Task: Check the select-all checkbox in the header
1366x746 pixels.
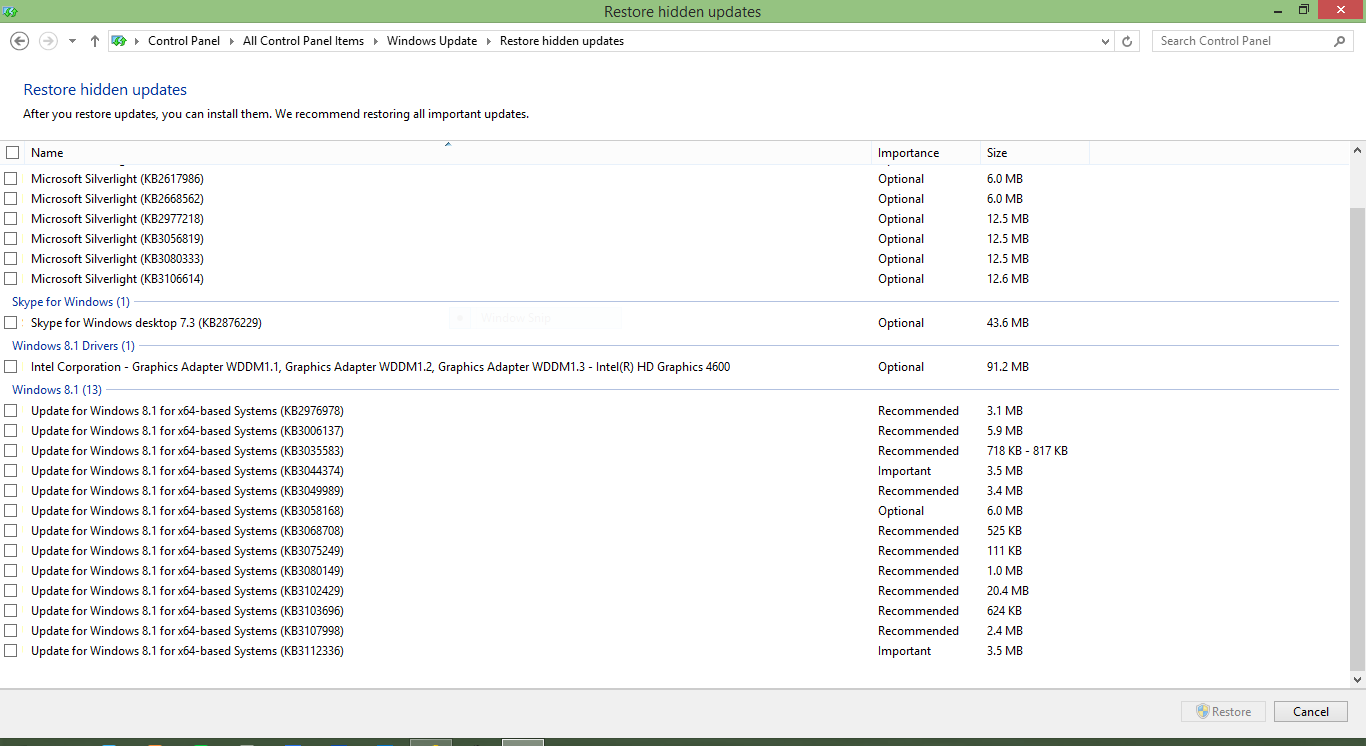Action: click(x=12, y=153)
